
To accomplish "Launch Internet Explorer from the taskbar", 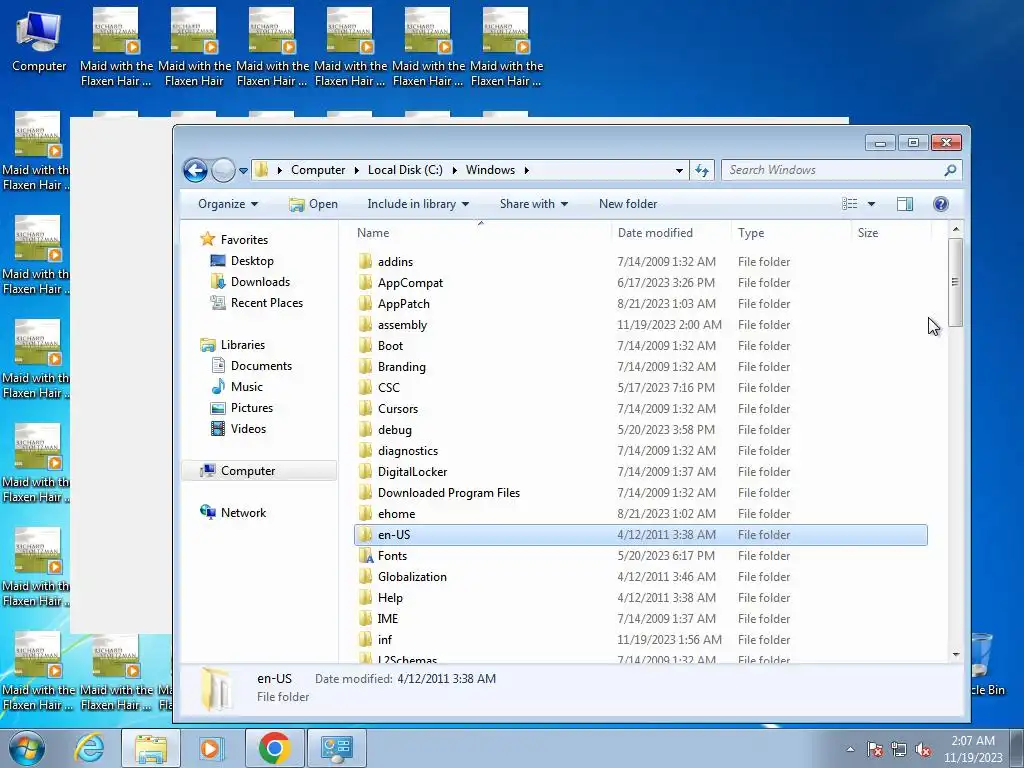I will point(89,748).
